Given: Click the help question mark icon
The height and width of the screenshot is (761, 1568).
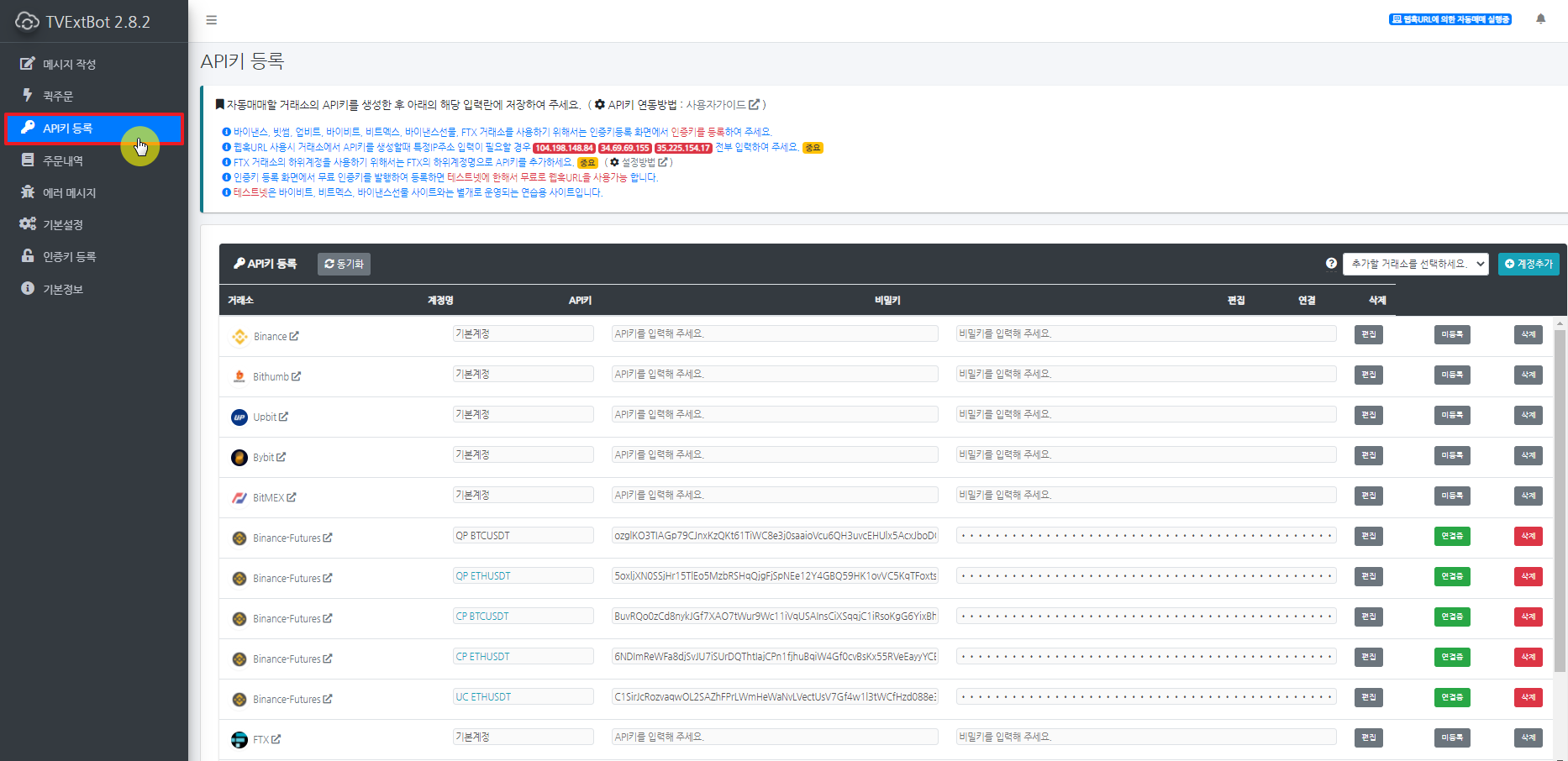Looking at the screenshot, I should (1331, 263).
